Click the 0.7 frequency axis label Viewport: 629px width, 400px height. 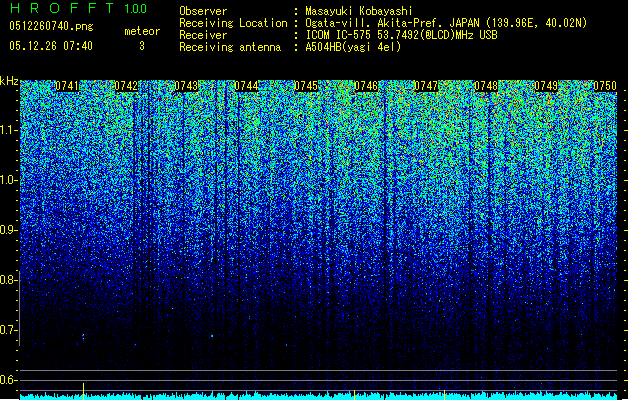coord(7,330)
